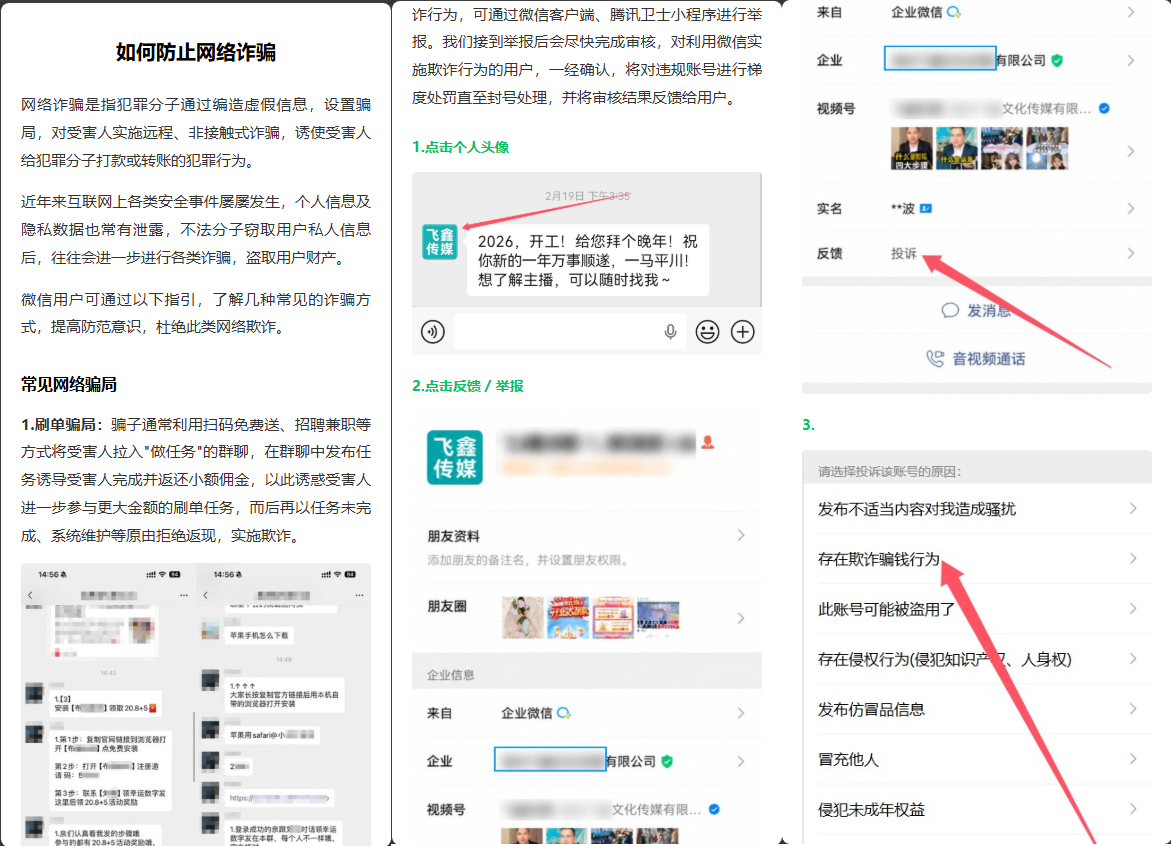Click the phone icon beside 音视频通话
1171x846 pixels.
(x=935, y=358)
